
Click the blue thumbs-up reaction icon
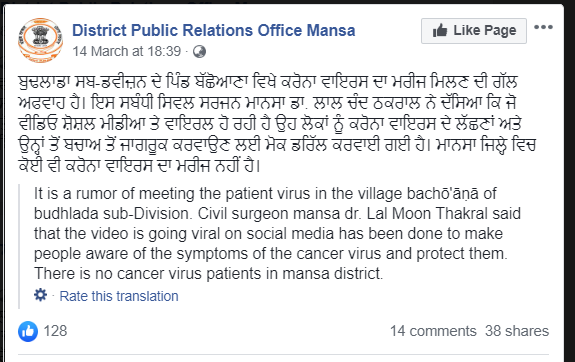point(28,331)
